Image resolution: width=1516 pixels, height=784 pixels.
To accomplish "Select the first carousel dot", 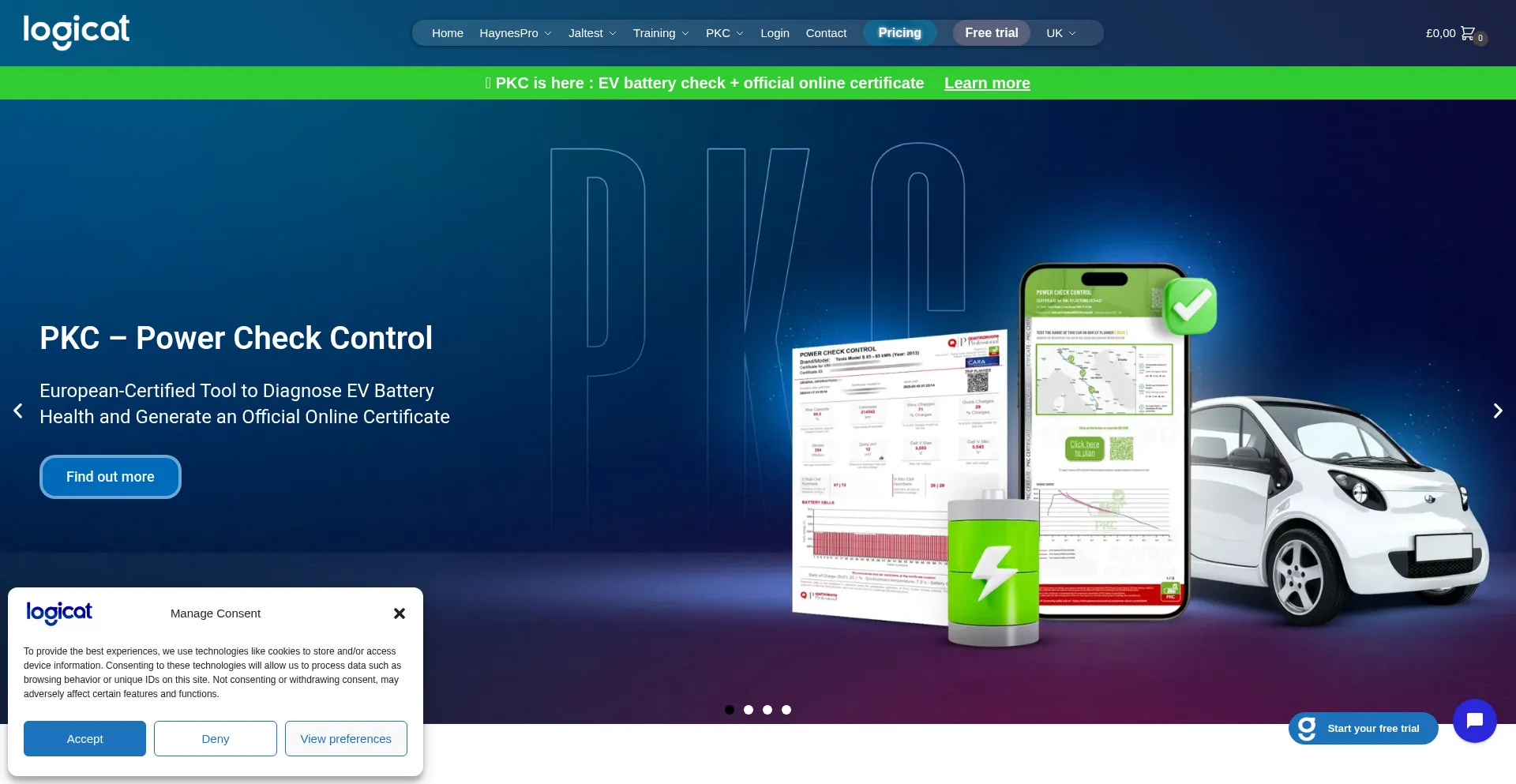I will pos(730,710).
